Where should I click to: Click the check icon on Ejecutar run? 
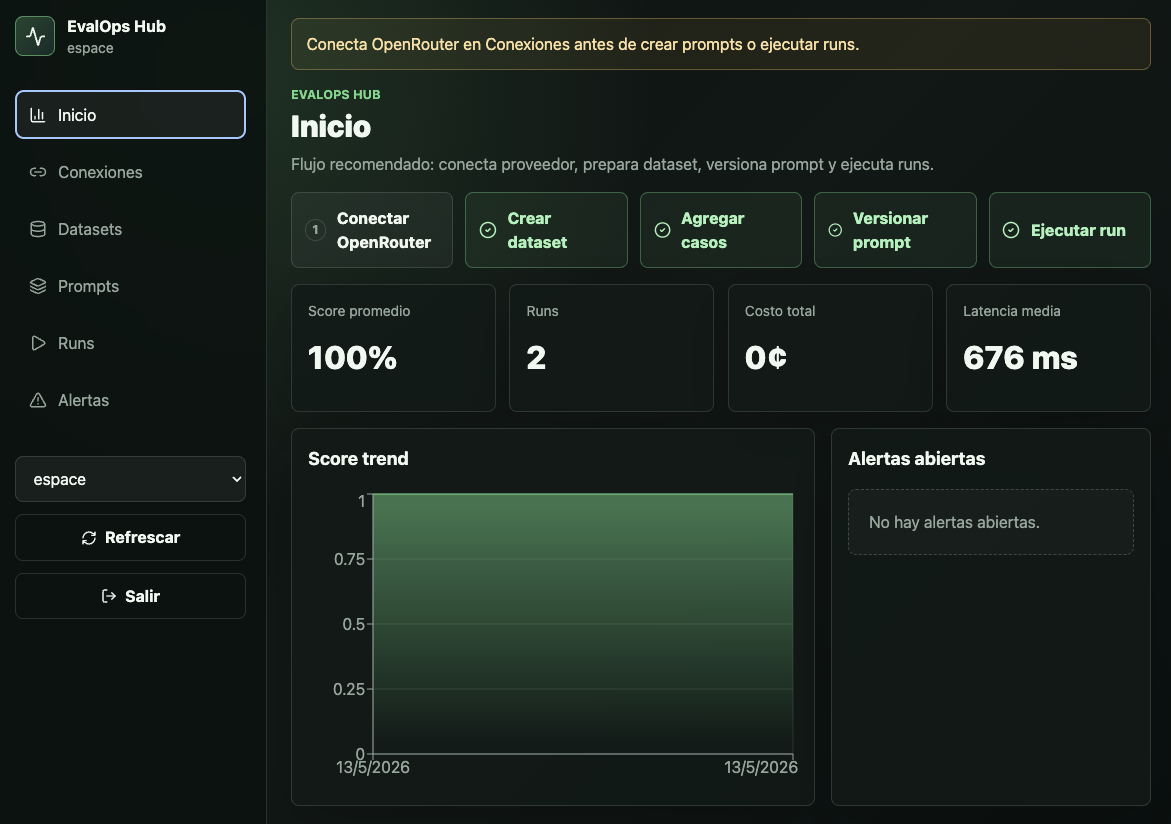click(x=1010, y=230)
